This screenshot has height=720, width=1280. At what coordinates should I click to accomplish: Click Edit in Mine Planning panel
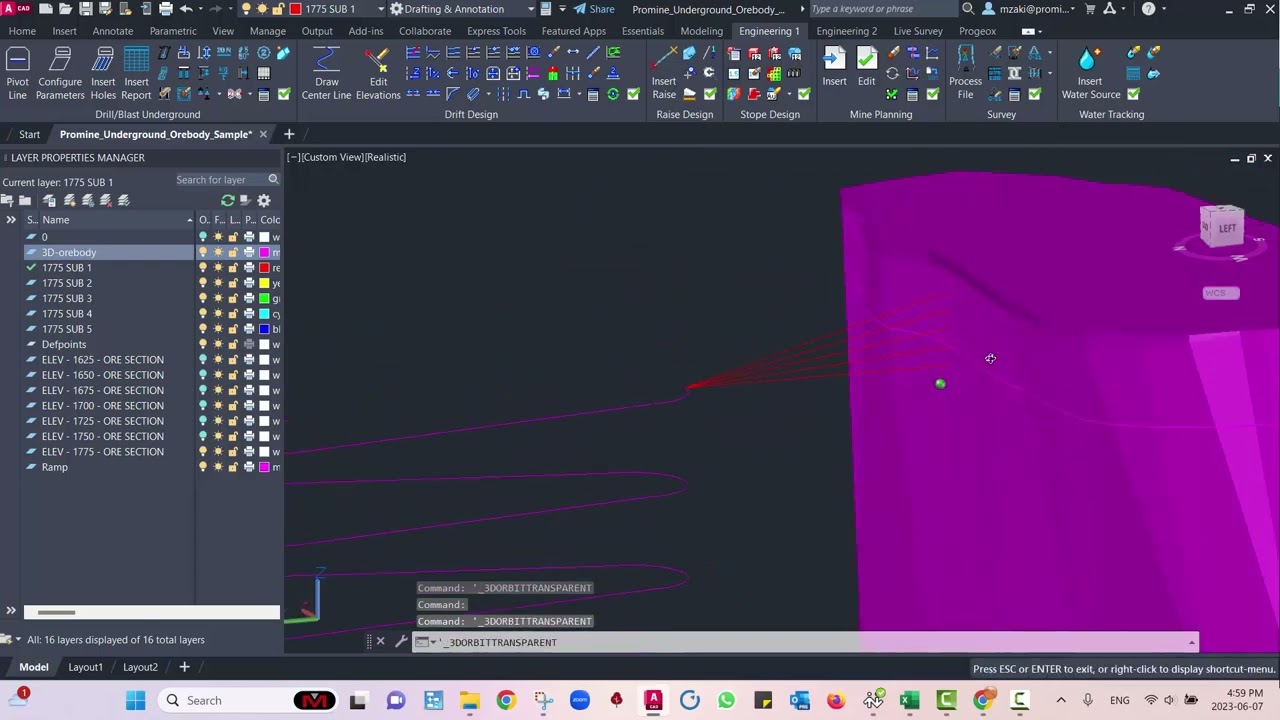coord(866,68)
